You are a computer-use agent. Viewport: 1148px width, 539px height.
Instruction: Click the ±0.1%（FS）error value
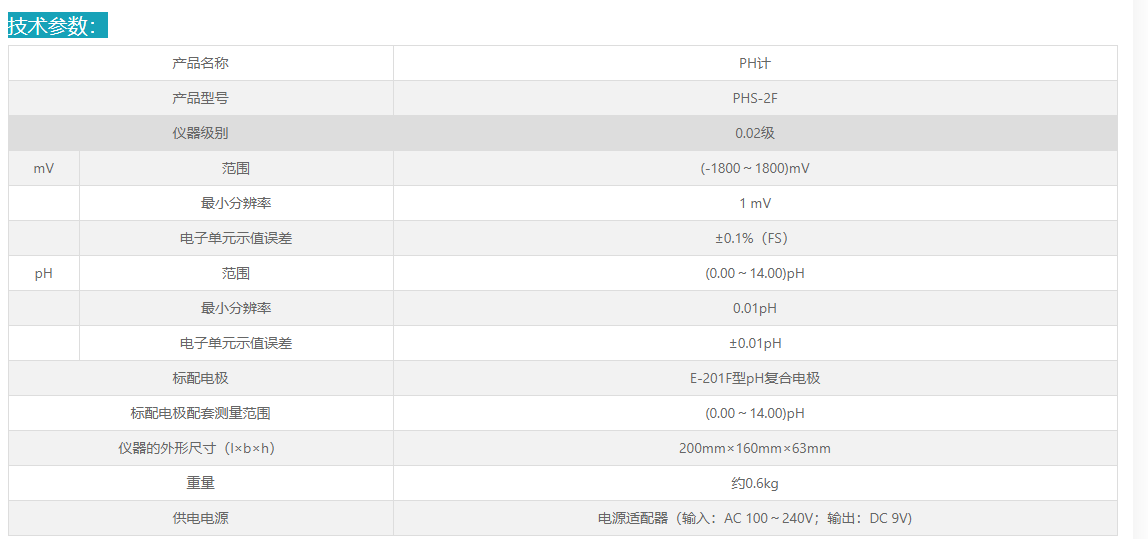pyautogui.click(x=754, y=238)
